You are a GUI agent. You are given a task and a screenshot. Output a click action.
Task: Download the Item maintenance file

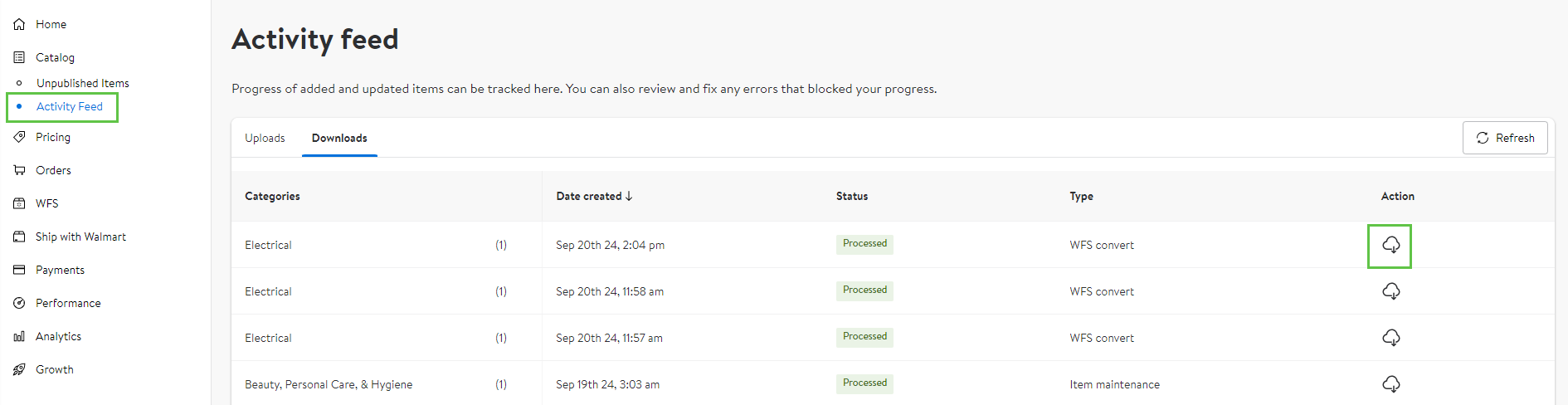point(1390,384)
